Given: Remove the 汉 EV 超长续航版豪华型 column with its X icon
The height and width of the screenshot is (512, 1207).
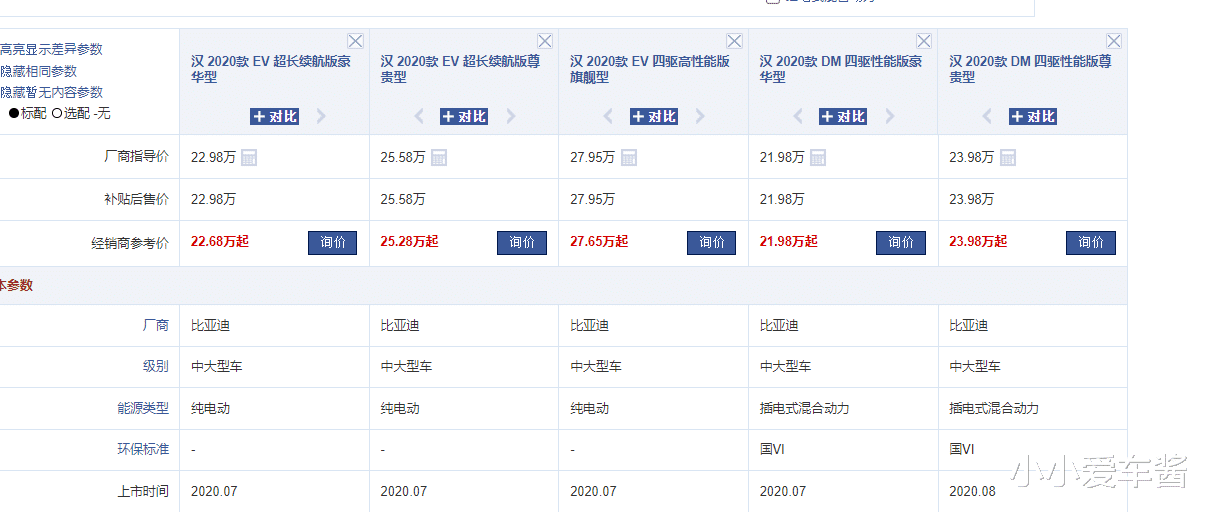Looking at the screenshot, I should click(x=355, y=41).
